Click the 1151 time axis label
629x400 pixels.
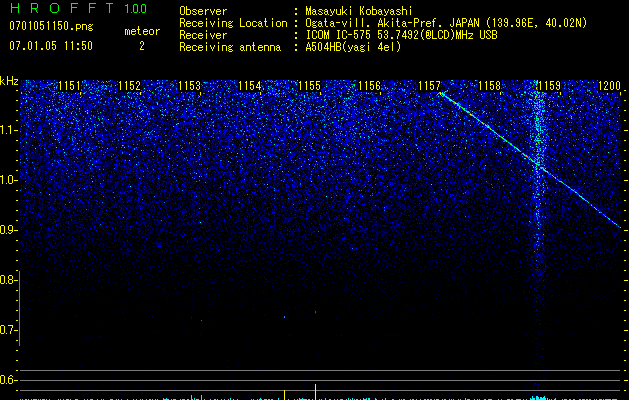tap(69, 86)
